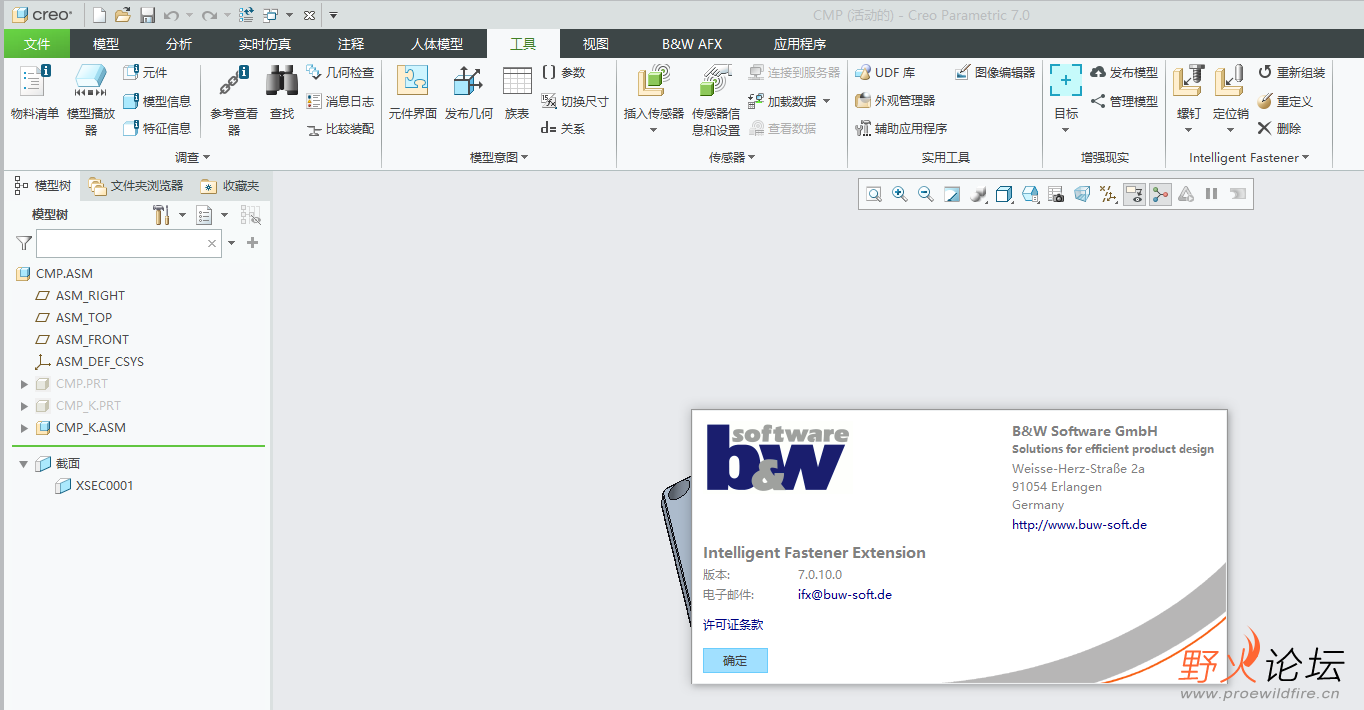
Task: Run 几何检查 geometry check
Action: [340, 72]
